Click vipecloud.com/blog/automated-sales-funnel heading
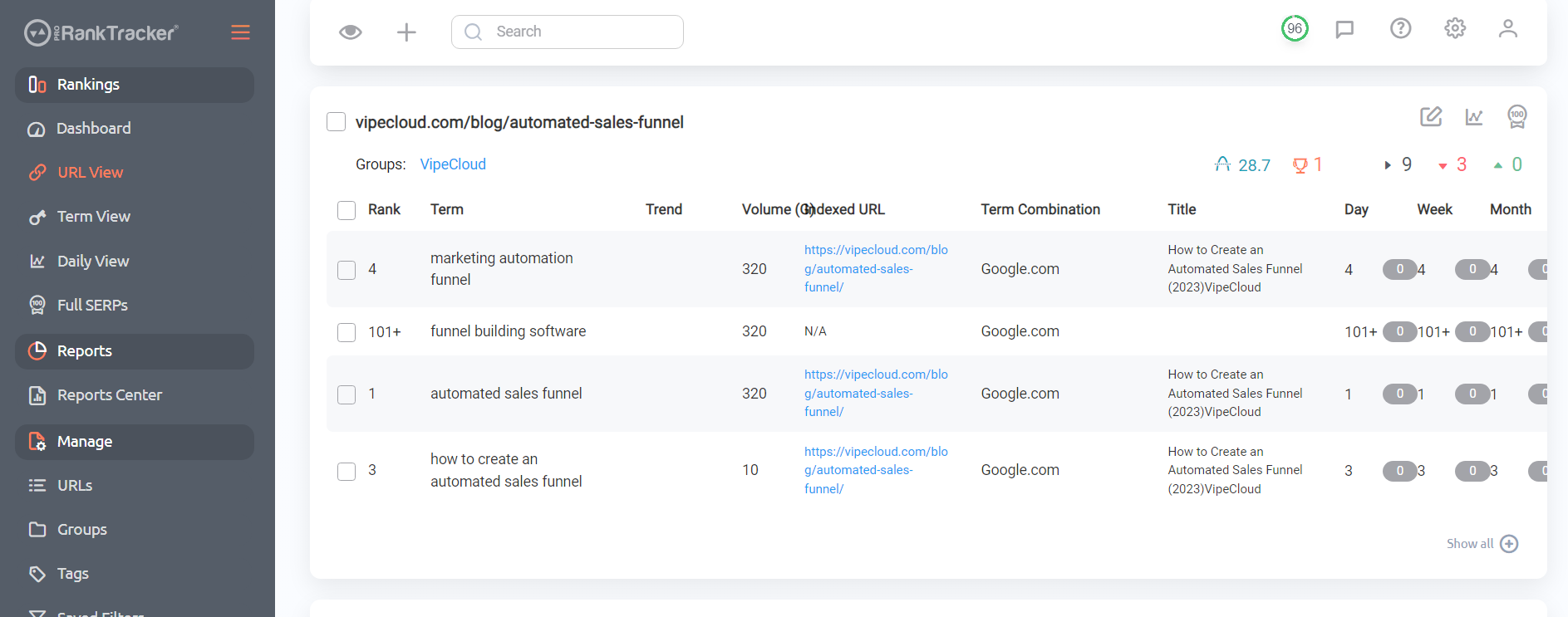1568x617 pixels. tap(519, 122)
